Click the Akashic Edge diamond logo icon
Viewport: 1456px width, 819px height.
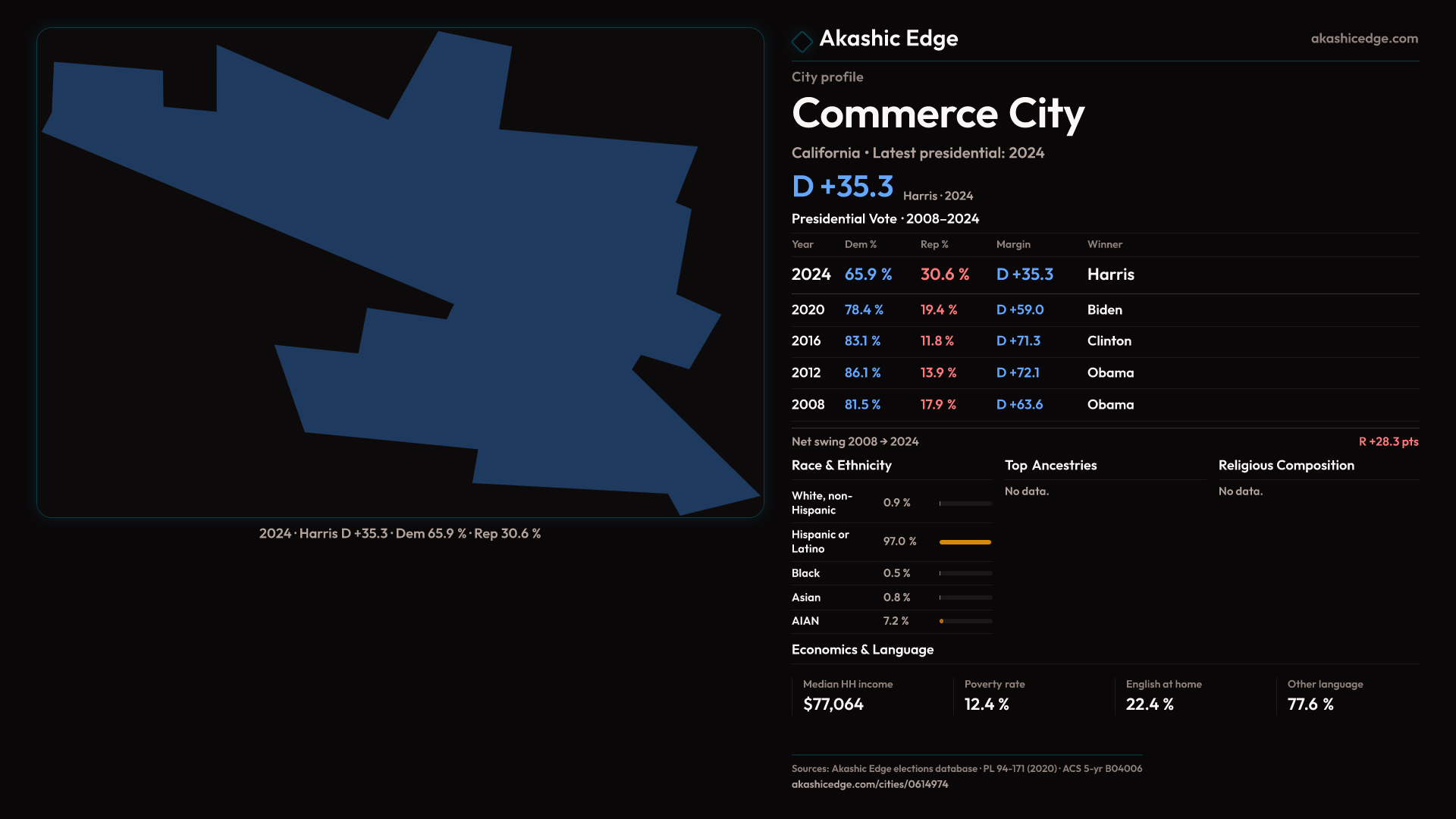click(802, 41)
